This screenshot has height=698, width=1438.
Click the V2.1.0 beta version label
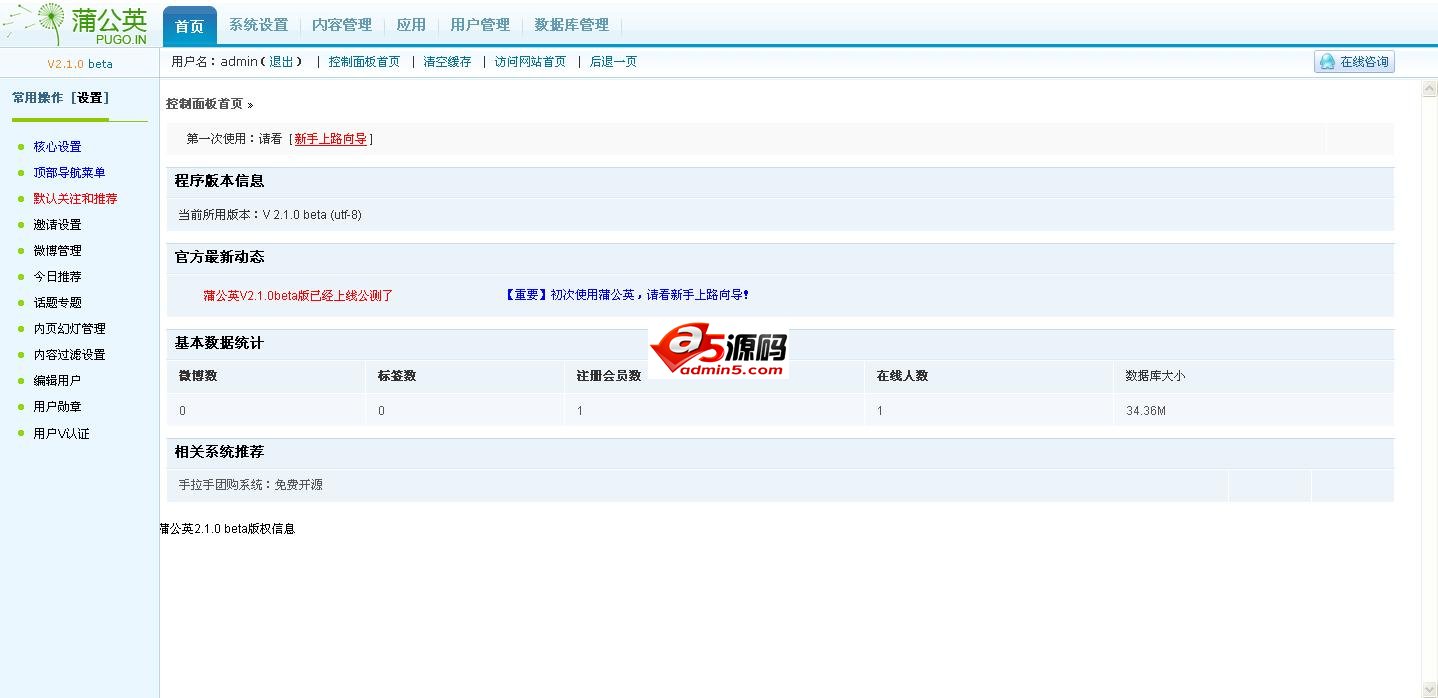(x=80, y=64)
